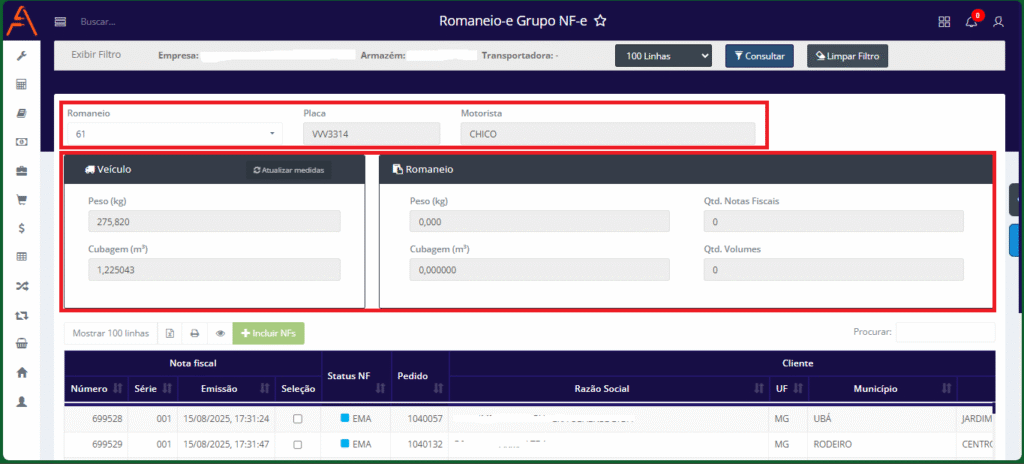This screenshot has width=1024, height=464.
Task: Open the briefcase sidebar module
Action: 21,171
